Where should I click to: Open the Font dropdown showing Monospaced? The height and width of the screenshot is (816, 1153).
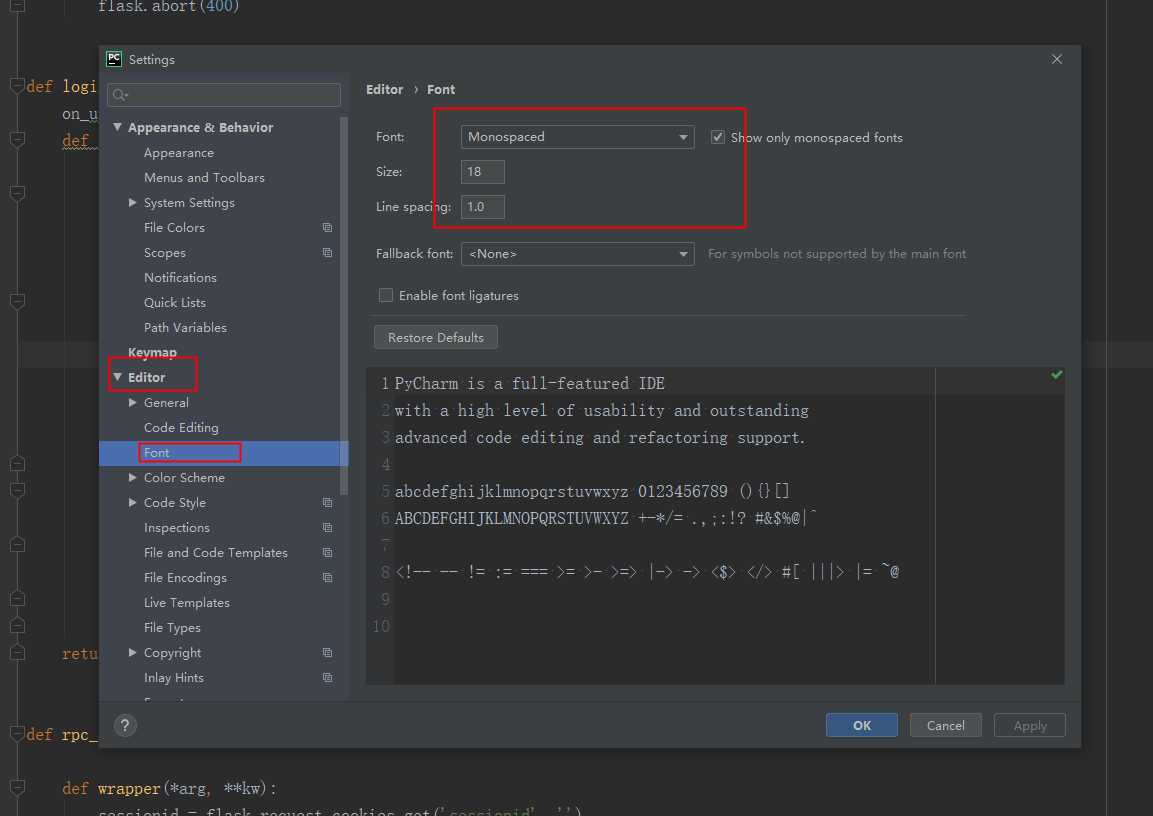pyautogui.click(x=577, y=137)
